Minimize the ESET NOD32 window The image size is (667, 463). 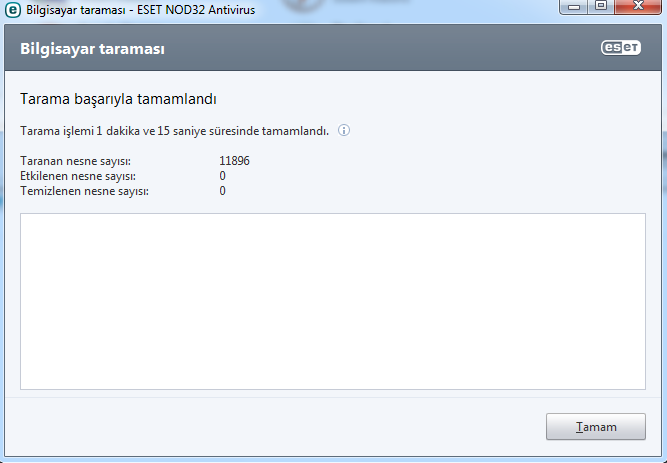coord(574,6)
